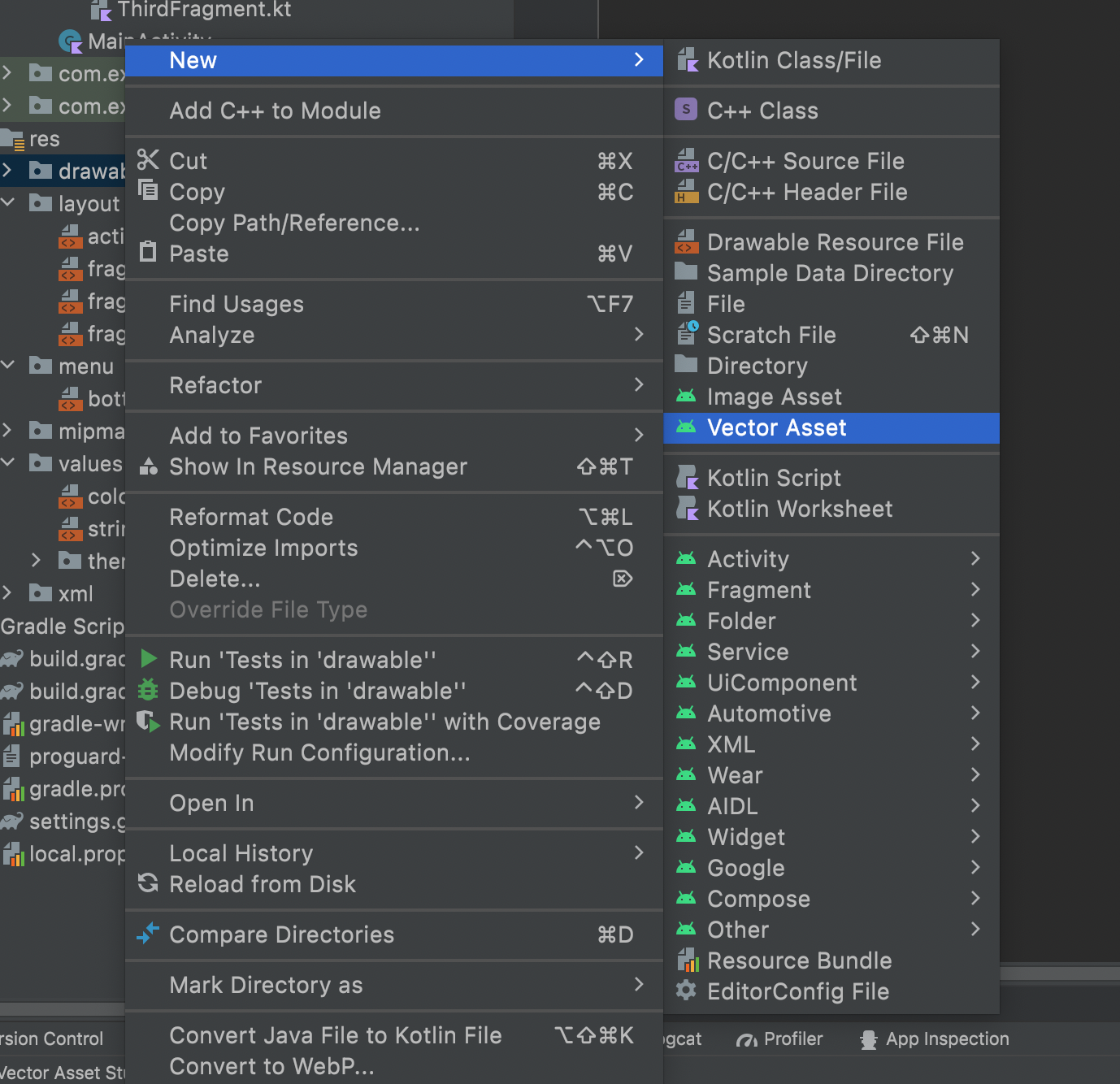This screenshot has height=1084, width=1120.
Task: Select Find Usages menu entry
Action: click(x=394, y=304)
